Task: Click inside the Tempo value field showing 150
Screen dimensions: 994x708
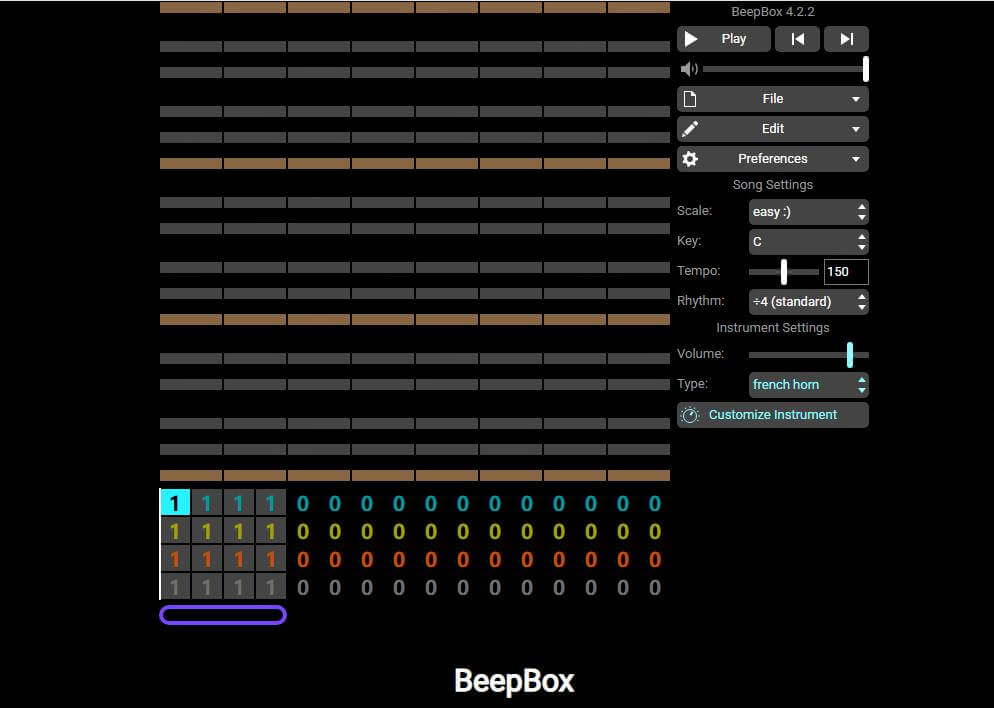Action: click(845, 271)
